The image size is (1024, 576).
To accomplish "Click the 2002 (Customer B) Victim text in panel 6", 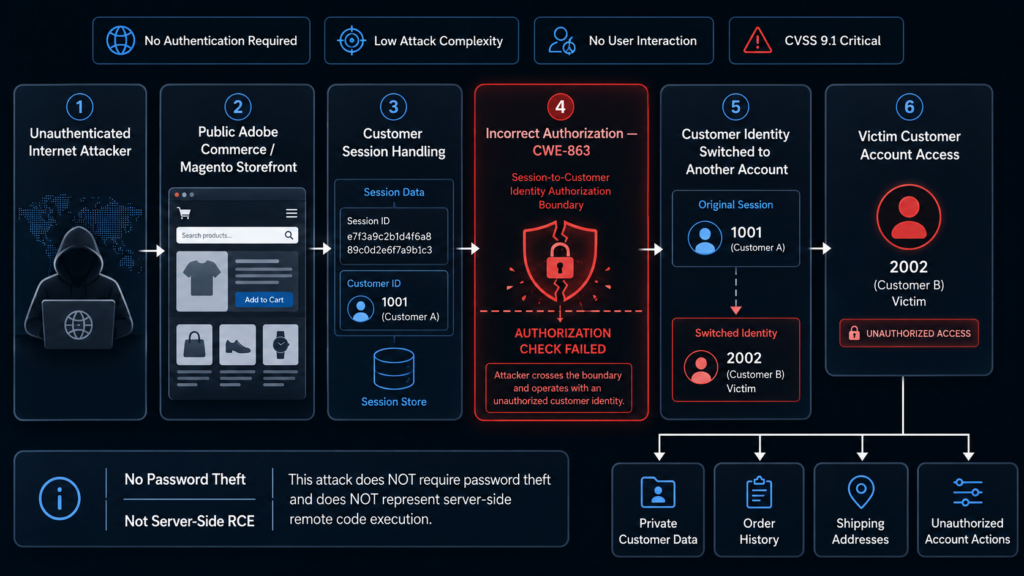I will 908,283.
